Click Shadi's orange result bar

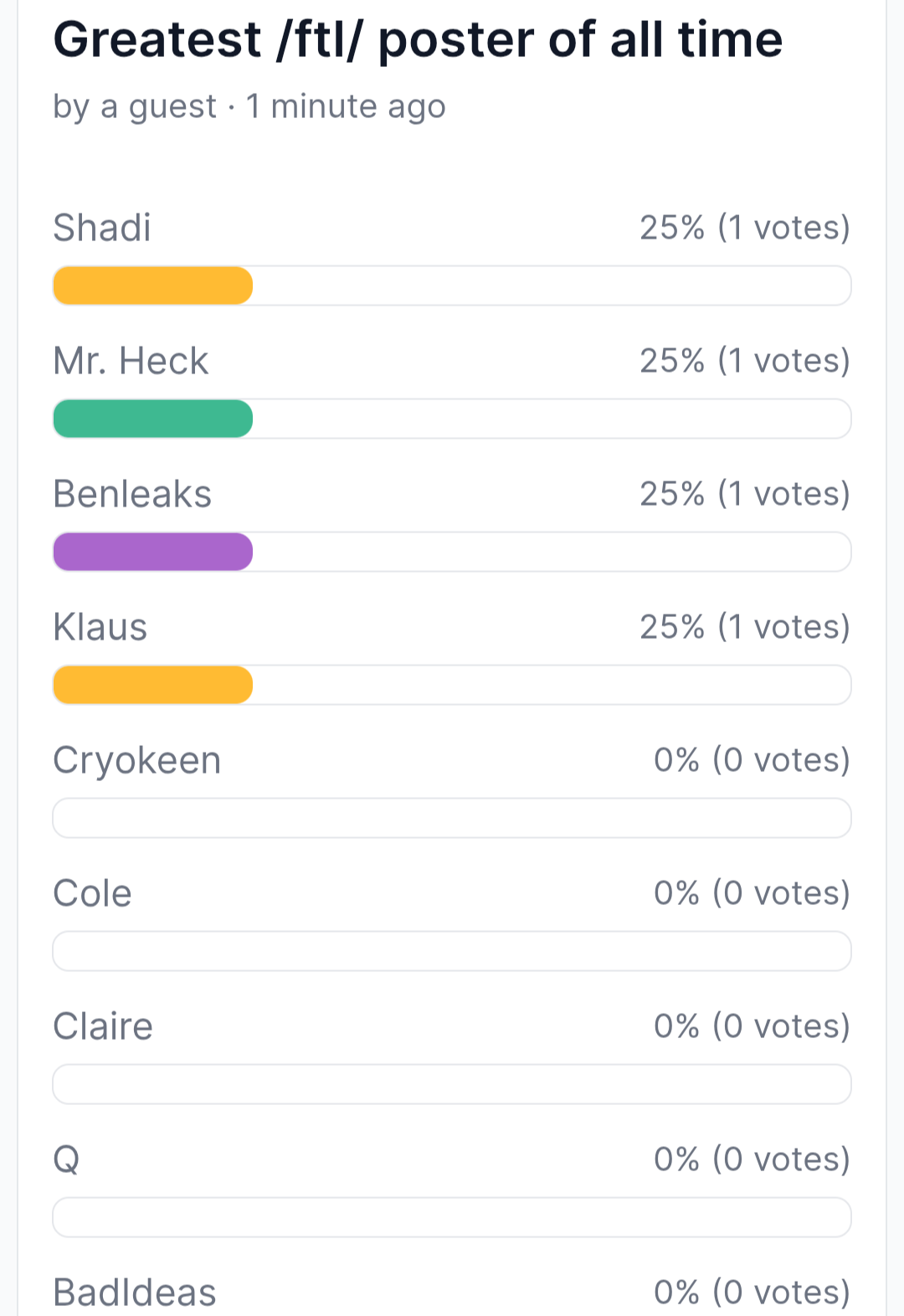click(x=152, y=285)
